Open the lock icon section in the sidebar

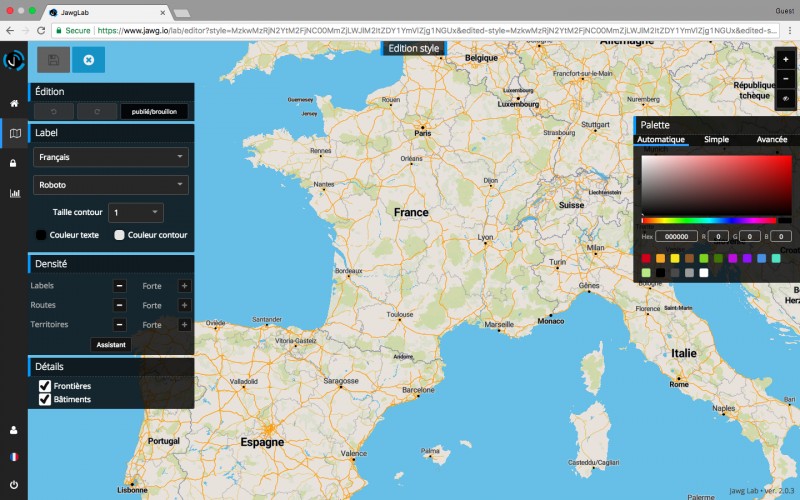[14, 163]
